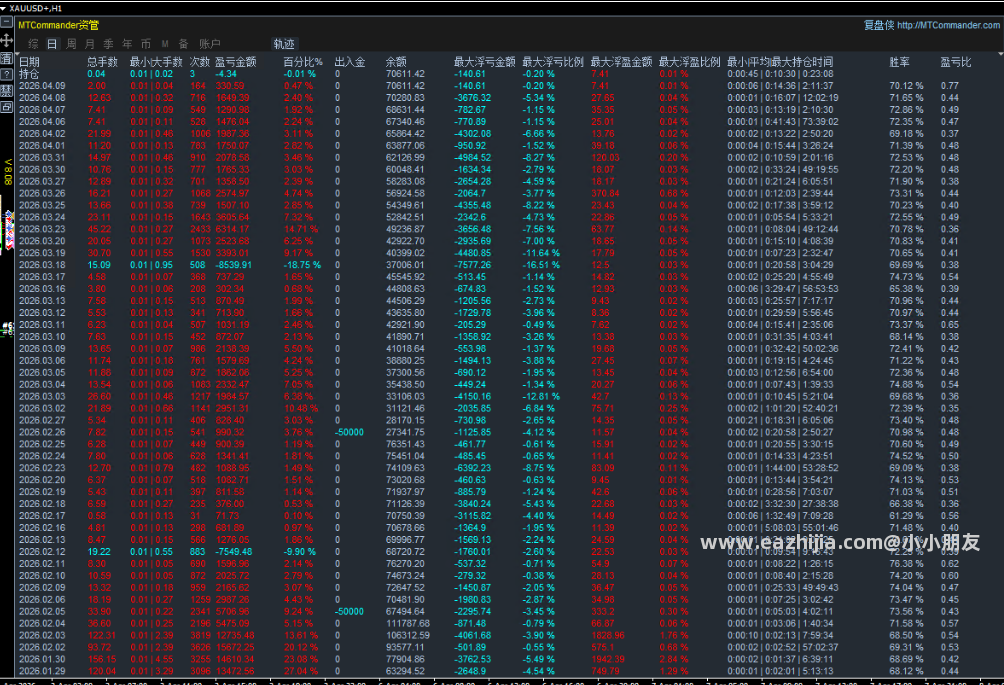Open help with the question mark icon
Image resolution: width=1004 pixels, height=685 pixels.
click(x=6, y=74)
